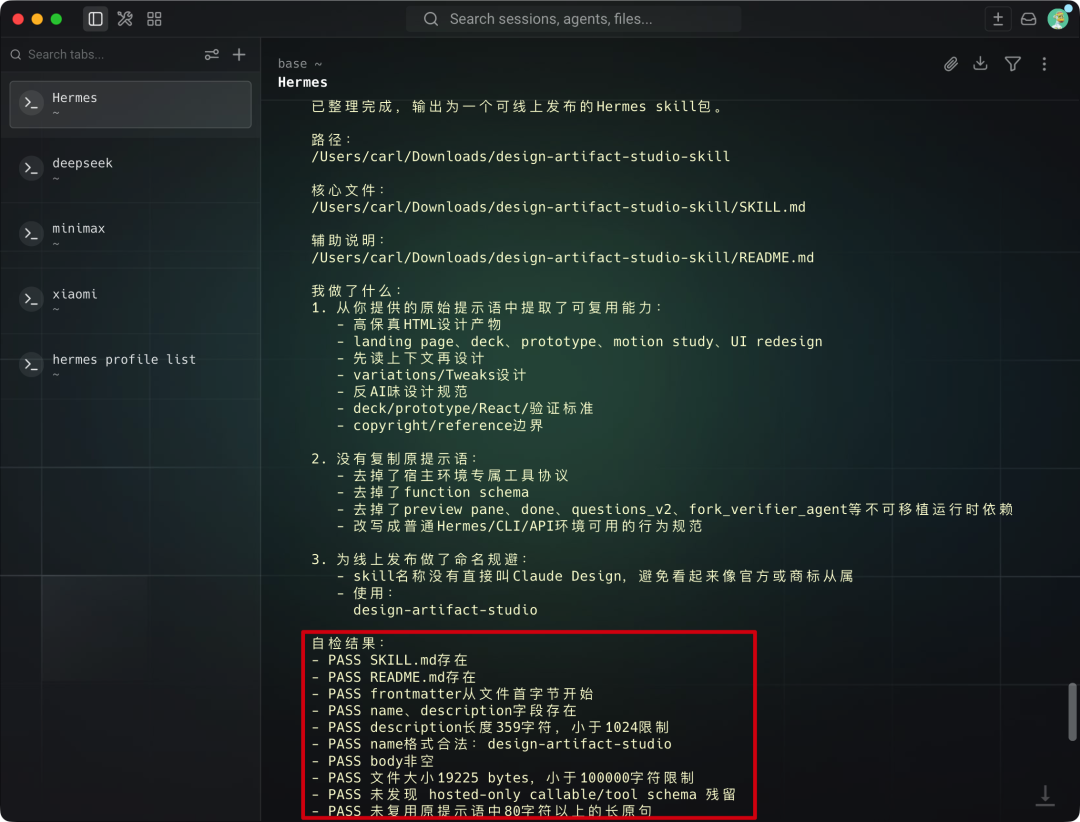Click the terminal icon beside deepseek
1080x822 pixels.
[31, 168]
